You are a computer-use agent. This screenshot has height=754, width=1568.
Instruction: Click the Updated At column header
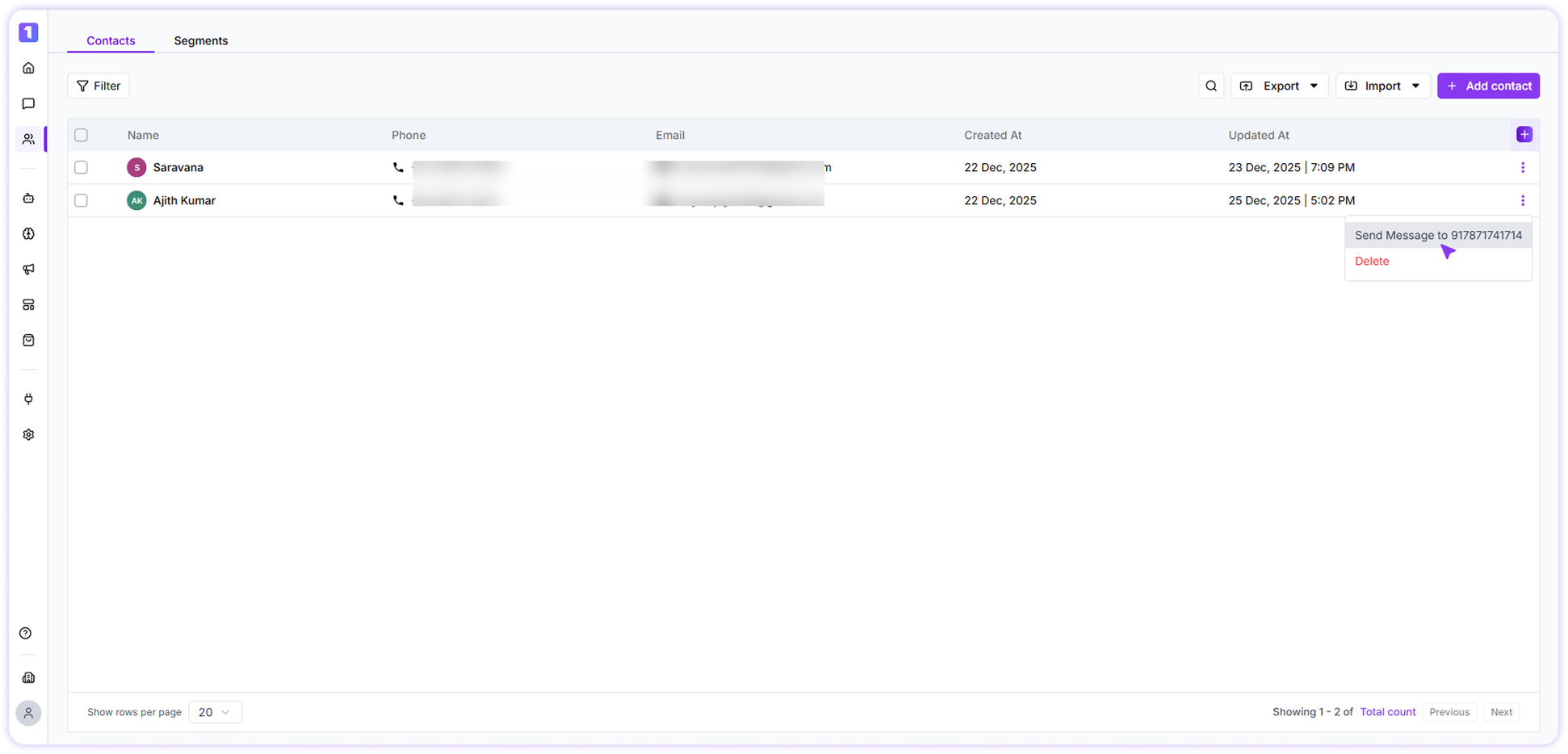(1259, 136)
